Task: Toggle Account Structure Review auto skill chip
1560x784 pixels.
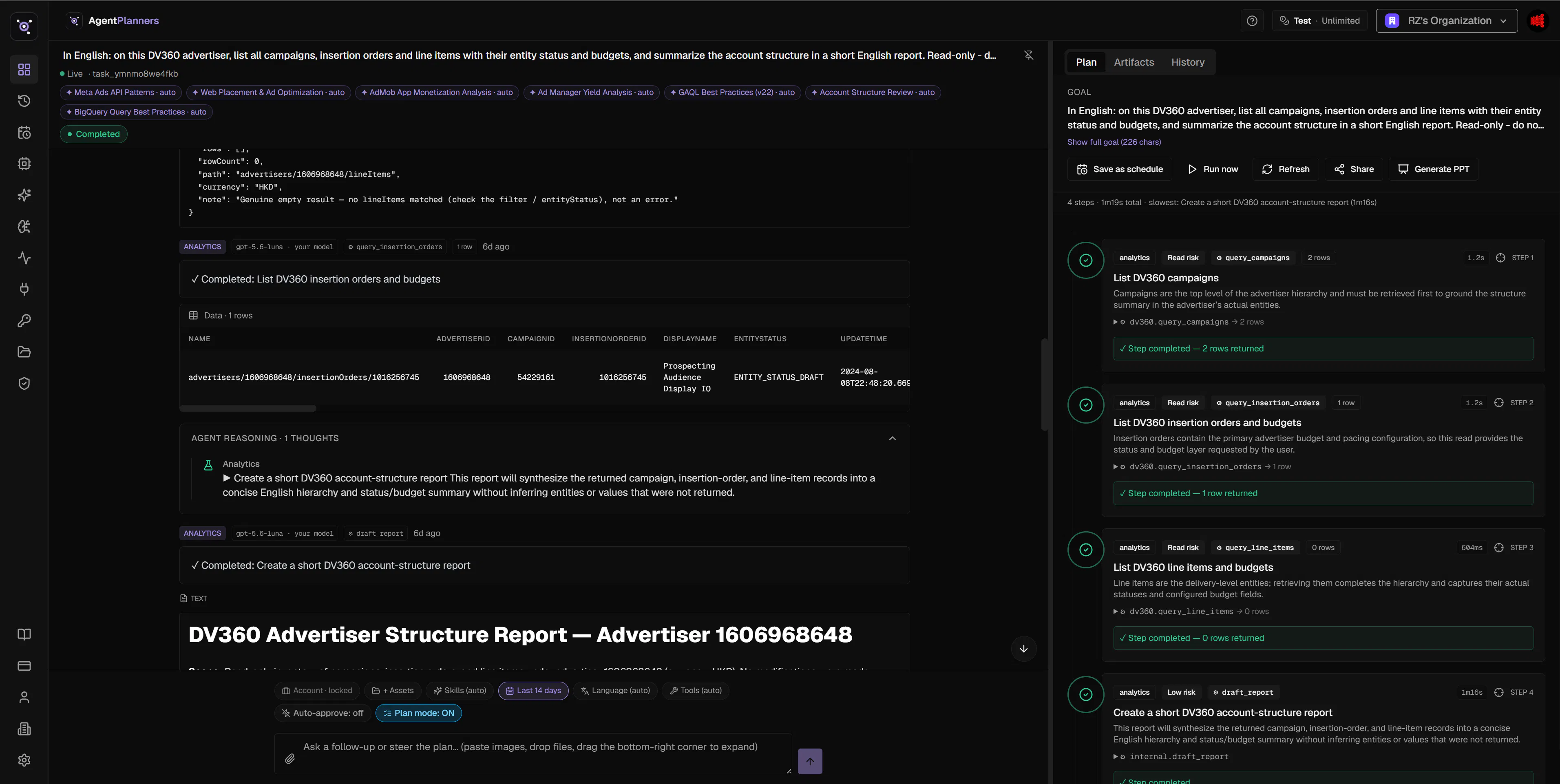Action: (873, 93)
